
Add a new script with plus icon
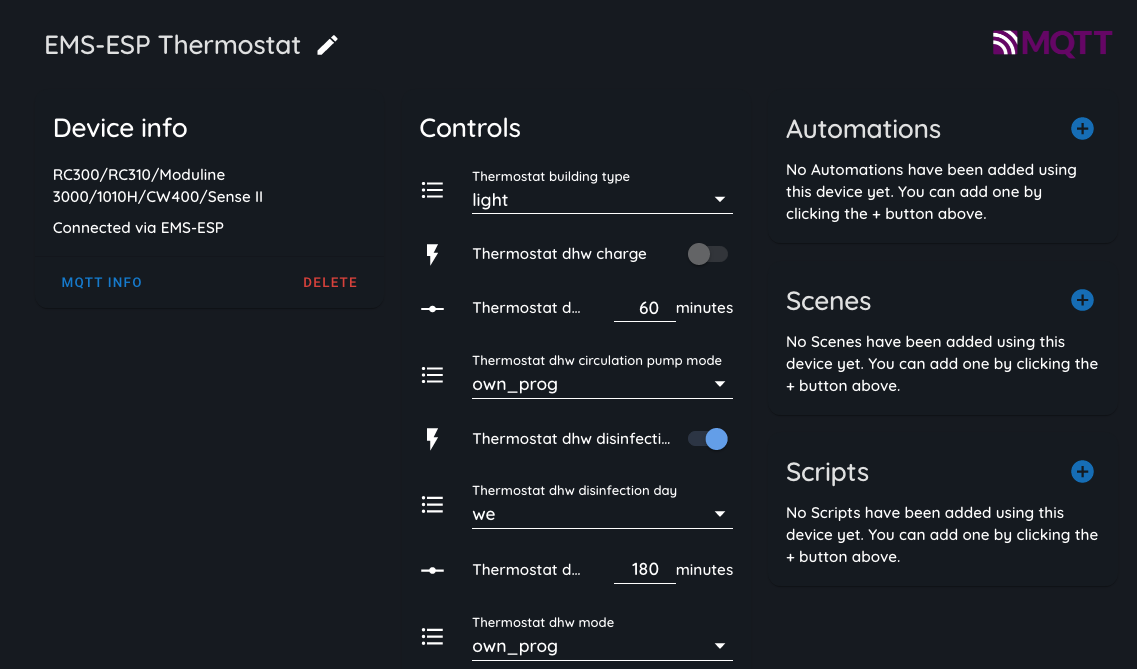(1082, 471)
